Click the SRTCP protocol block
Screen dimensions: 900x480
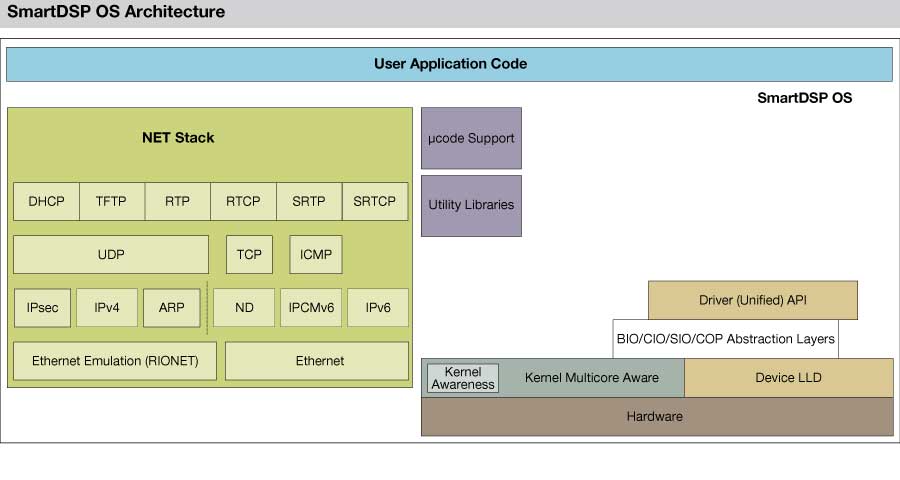[375, 201]
